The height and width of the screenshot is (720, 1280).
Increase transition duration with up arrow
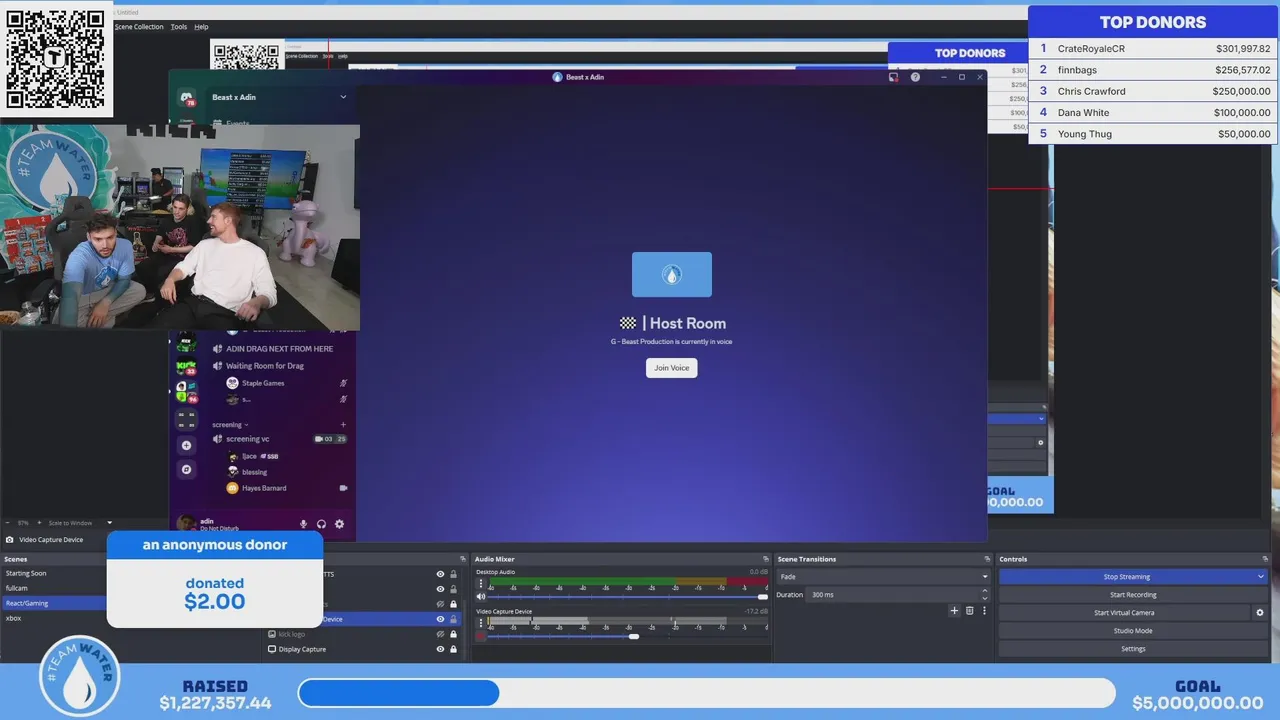click(x=984, y=591)
